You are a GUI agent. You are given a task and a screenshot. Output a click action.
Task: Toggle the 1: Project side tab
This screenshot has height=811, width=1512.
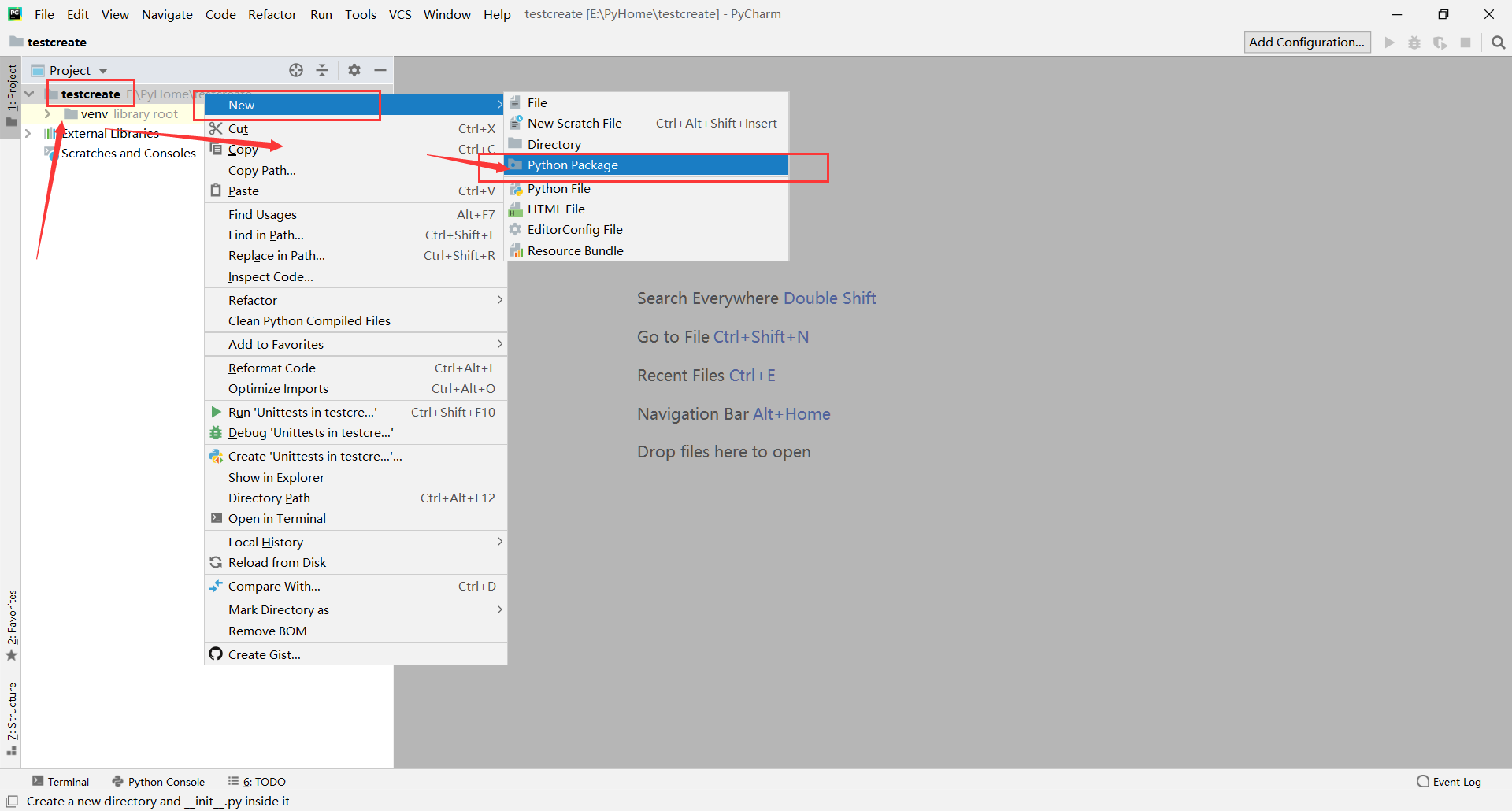(x=11, y=95)
